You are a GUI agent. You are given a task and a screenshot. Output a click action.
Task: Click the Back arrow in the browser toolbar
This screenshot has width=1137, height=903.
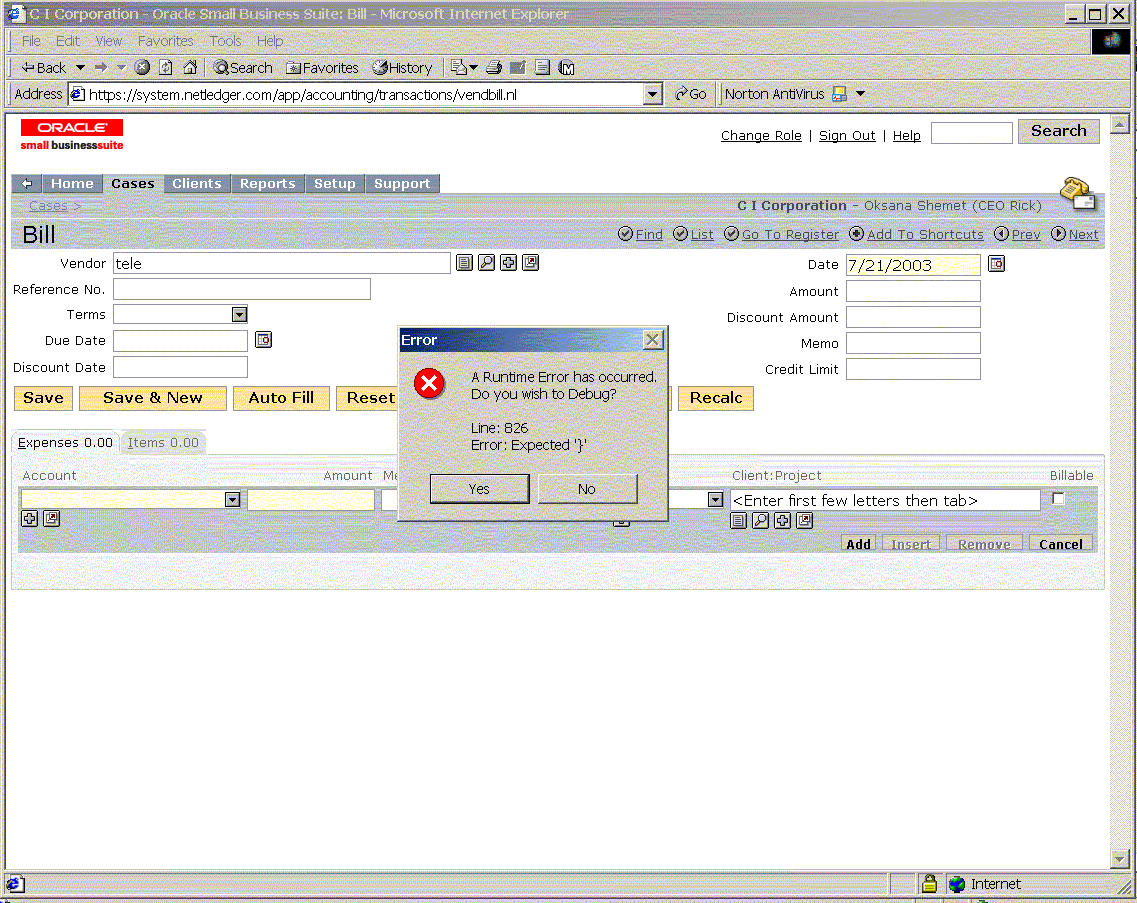[44, 67]
